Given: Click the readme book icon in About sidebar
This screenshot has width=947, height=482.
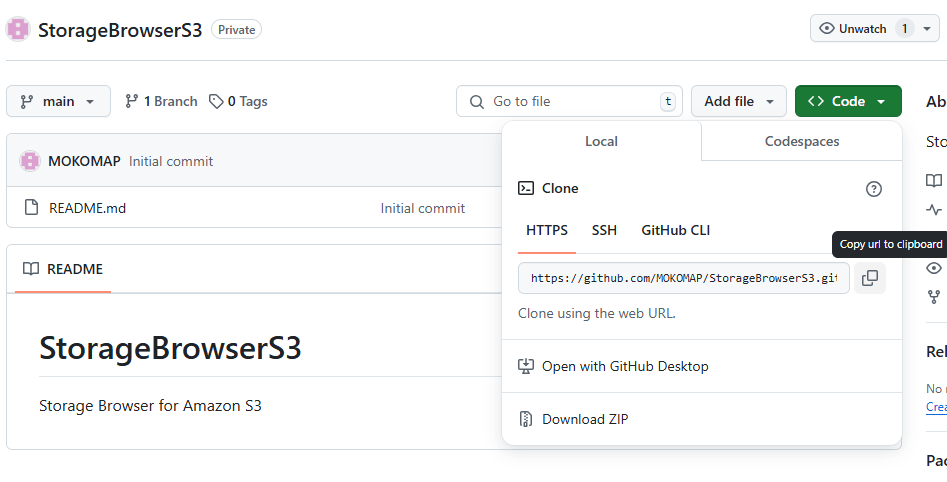Looking at the screenshot, I should click(934, 180).
